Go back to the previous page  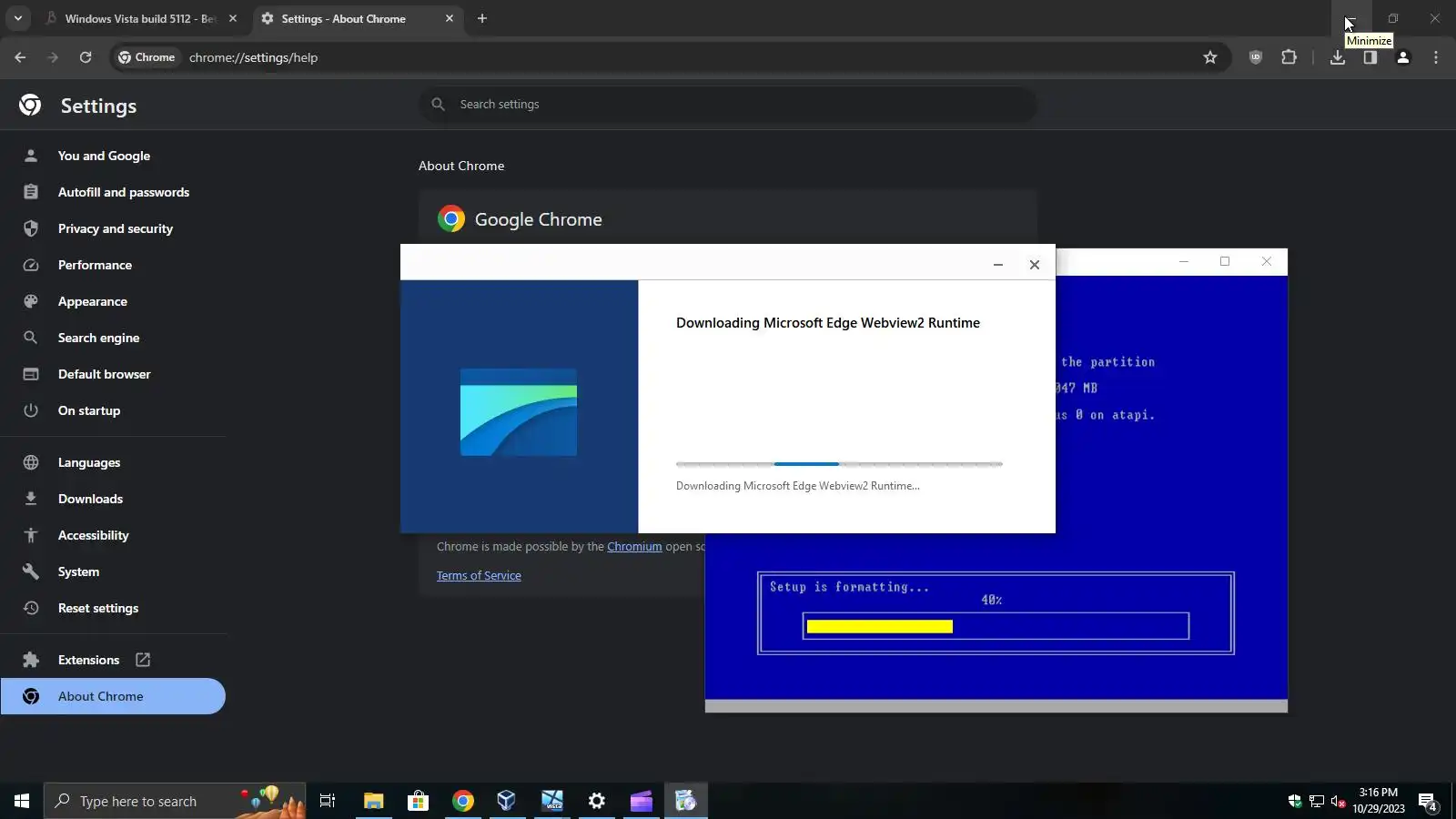20,57
